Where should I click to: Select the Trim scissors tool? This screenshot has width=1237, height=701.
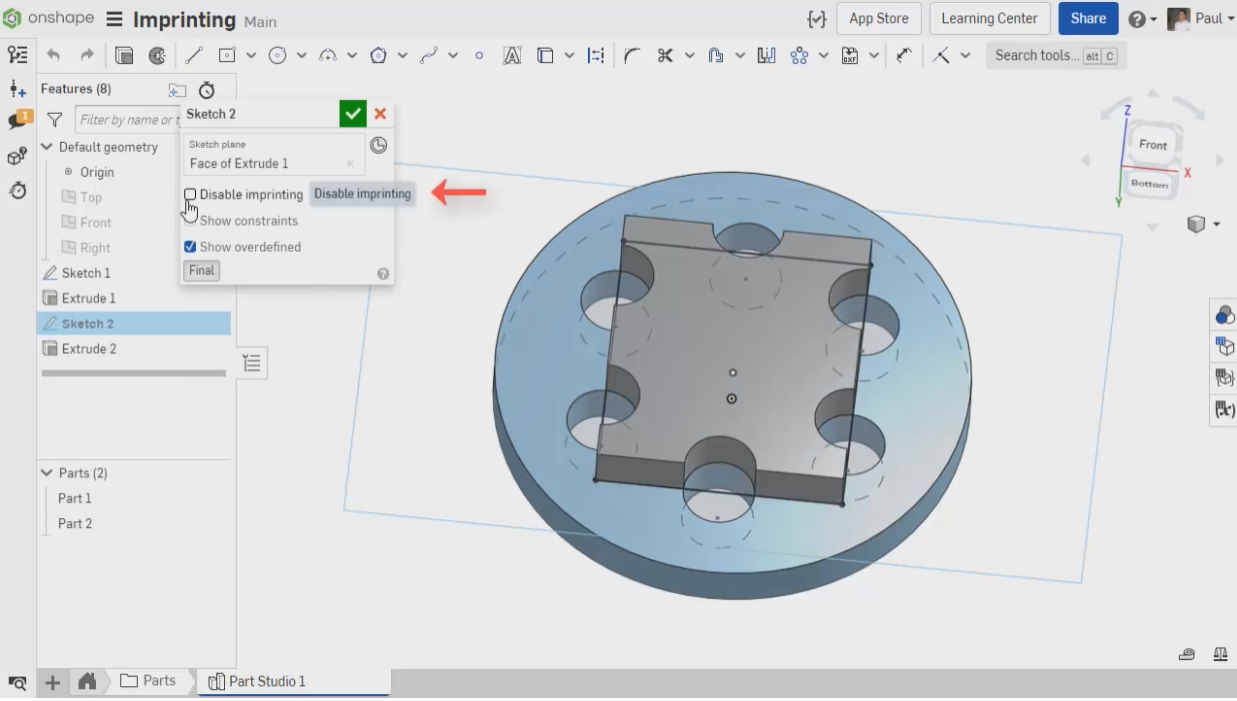[x=664, y=56]
